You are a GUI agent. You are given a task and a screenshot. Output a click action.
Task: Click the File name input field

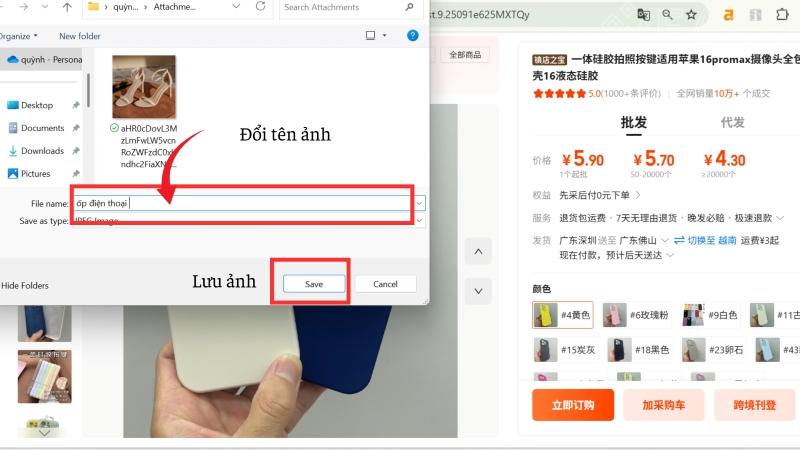pos(243,203)
